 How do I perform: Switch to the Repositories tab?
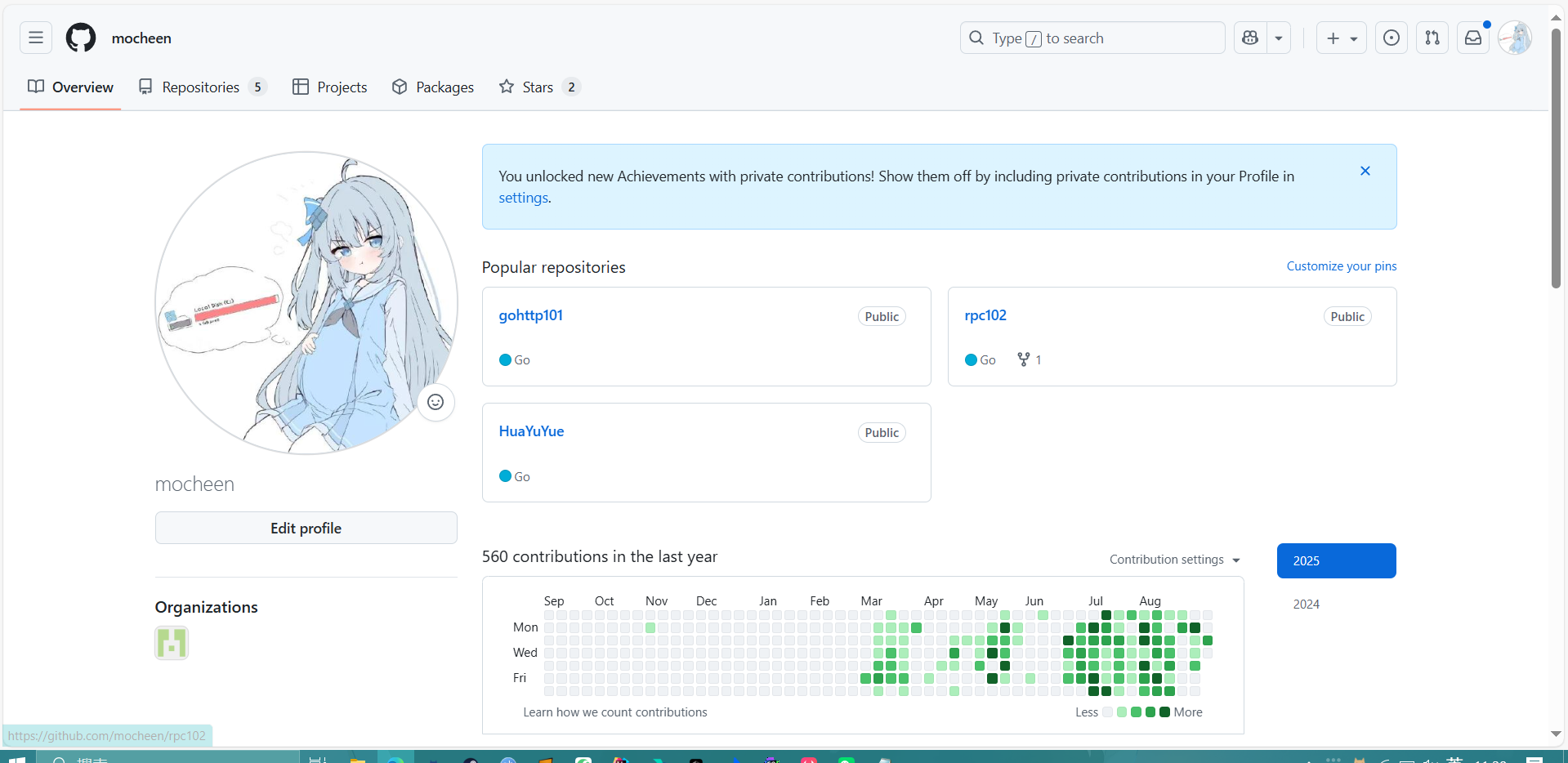click(x=203, y=87)
